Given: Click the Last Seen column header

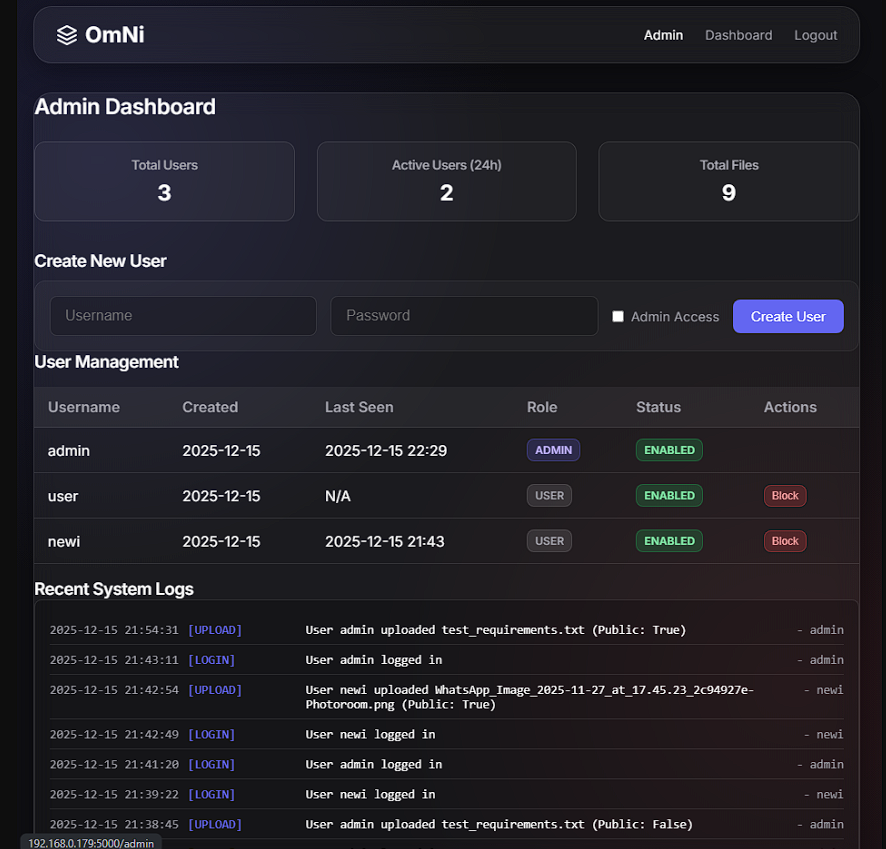Looking at the screenshot, I should pos(359,407).
